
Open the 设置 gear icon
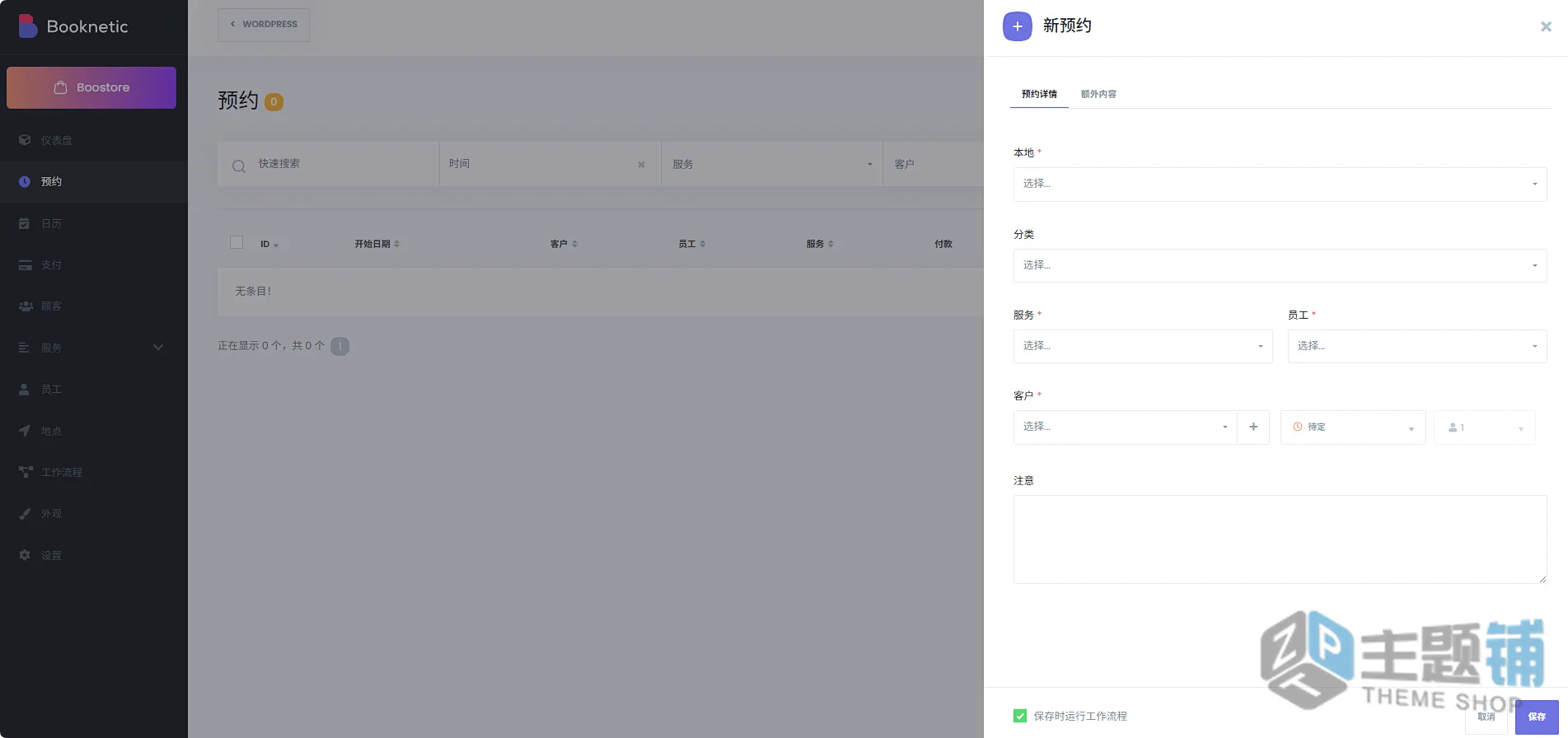coord(25,555)
